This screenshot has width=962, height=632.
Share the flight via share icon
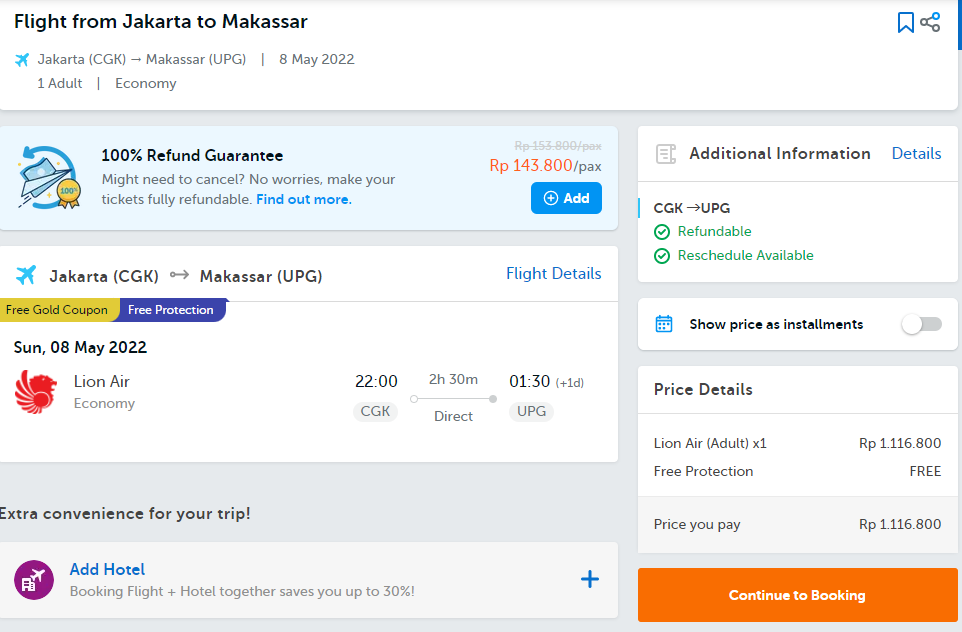click(929, 22)
